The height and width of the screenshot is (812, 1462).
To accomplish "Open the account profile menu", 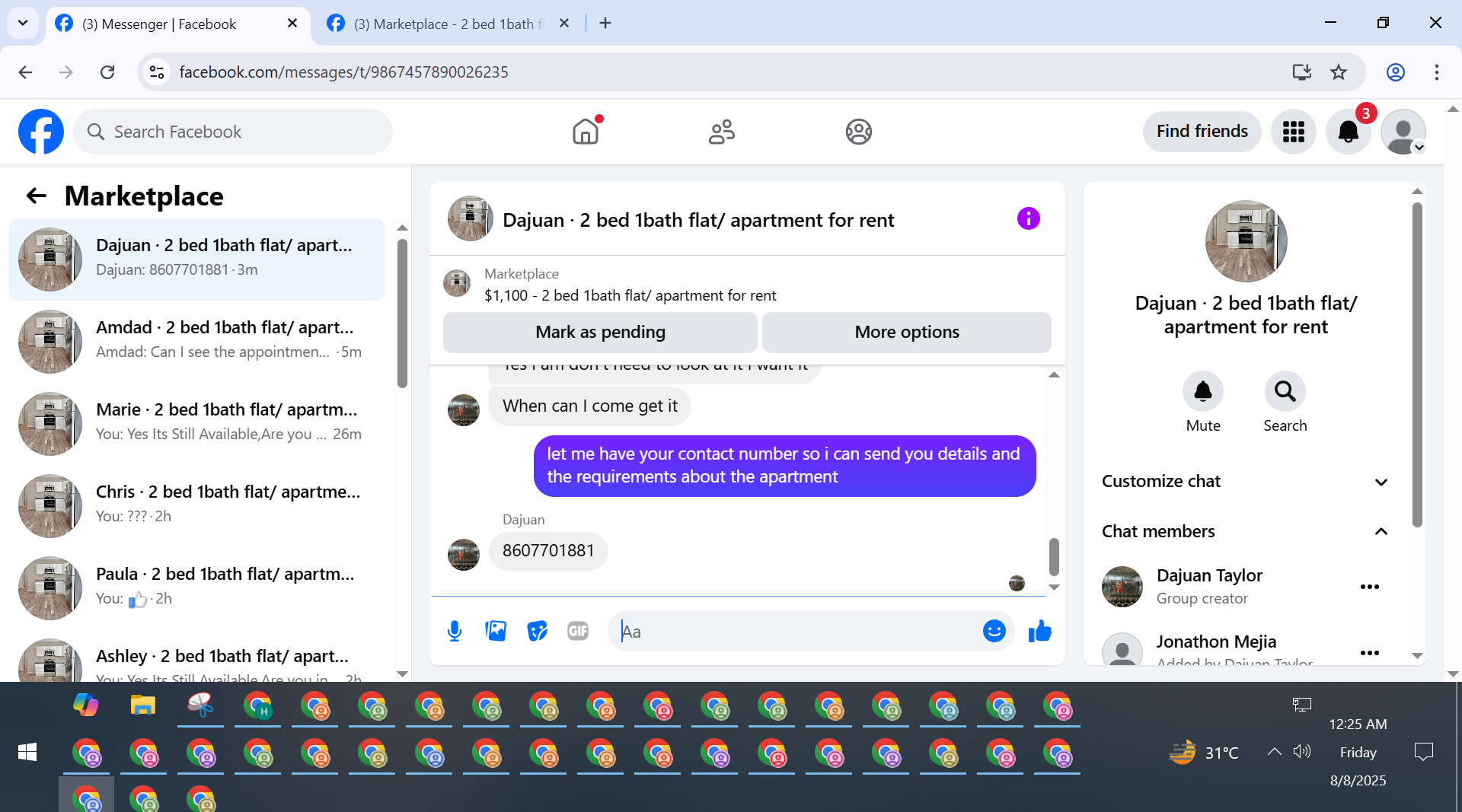I will pos(1403,132).
